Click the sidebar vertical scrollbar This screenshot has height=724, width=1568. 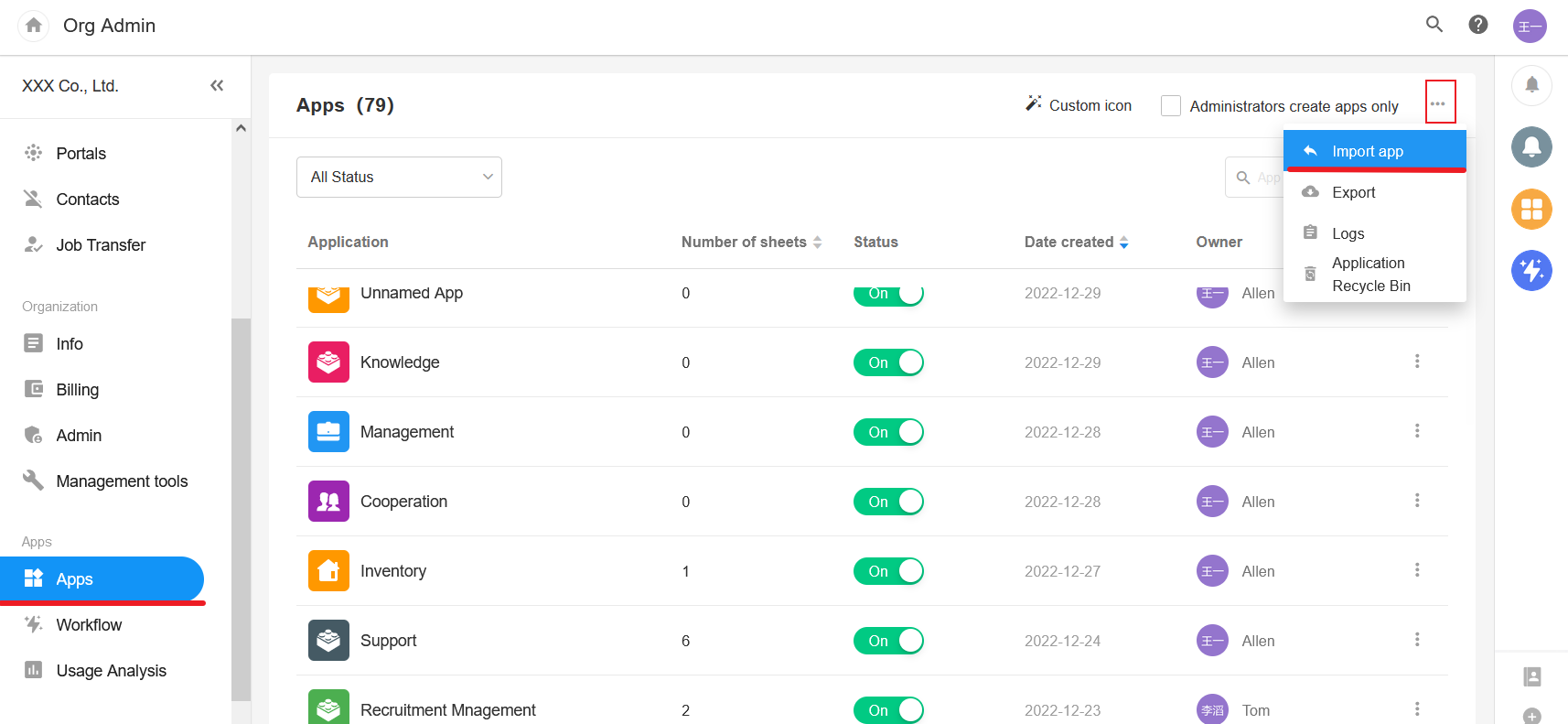(x=241, y=503)
